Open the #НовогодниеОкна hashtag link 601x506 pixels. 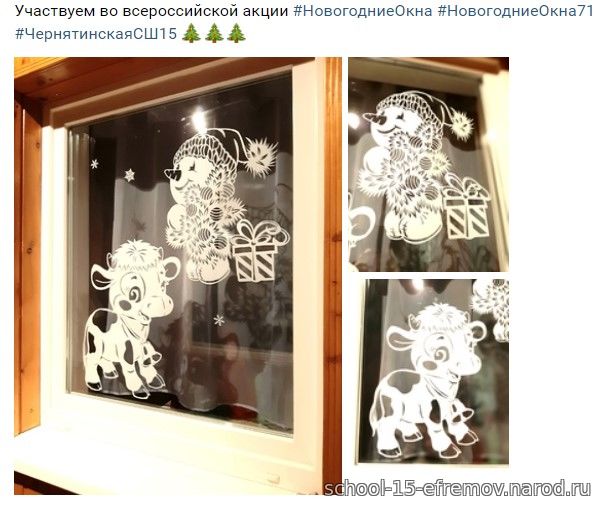[363, 12]
